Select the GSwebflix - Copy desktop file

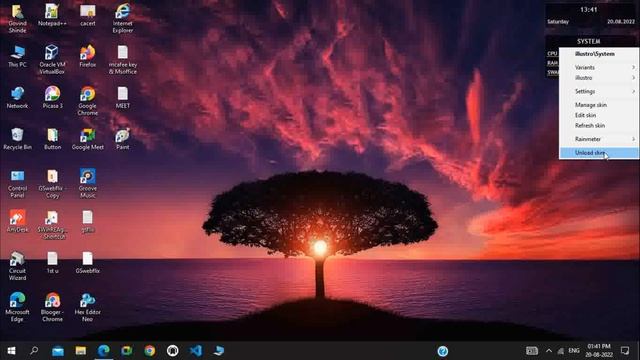[x=52, y=184]
